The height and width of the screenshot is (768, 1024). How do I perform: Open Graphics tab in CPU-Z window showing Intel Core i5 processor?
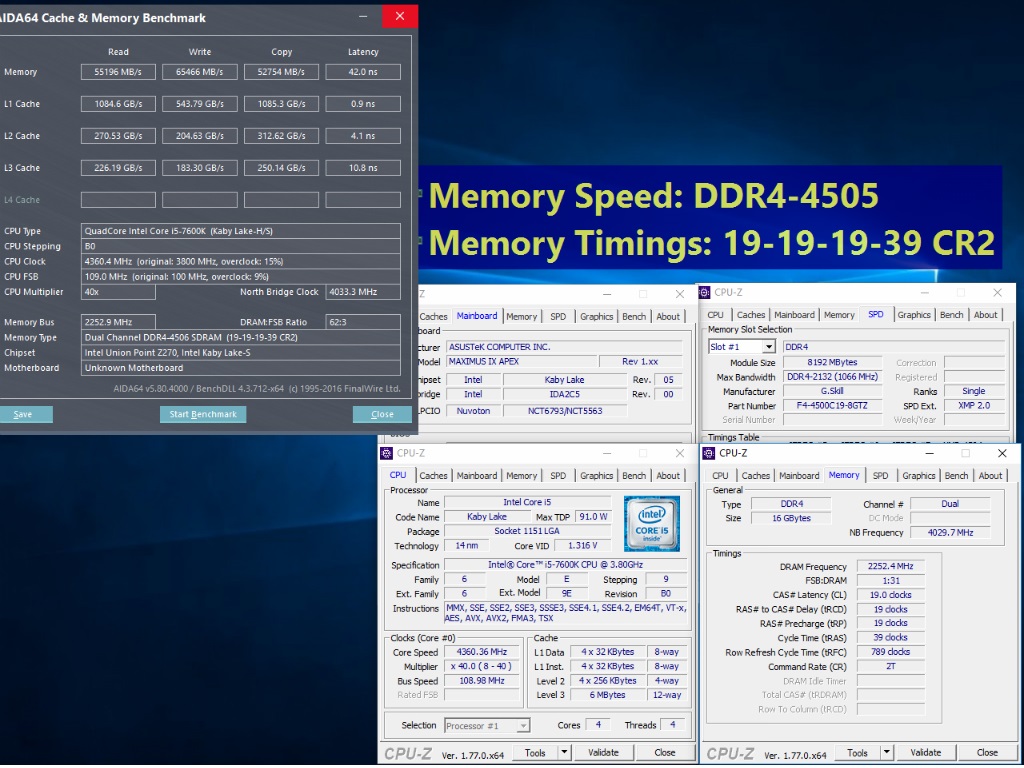click(x=596, y=475)
